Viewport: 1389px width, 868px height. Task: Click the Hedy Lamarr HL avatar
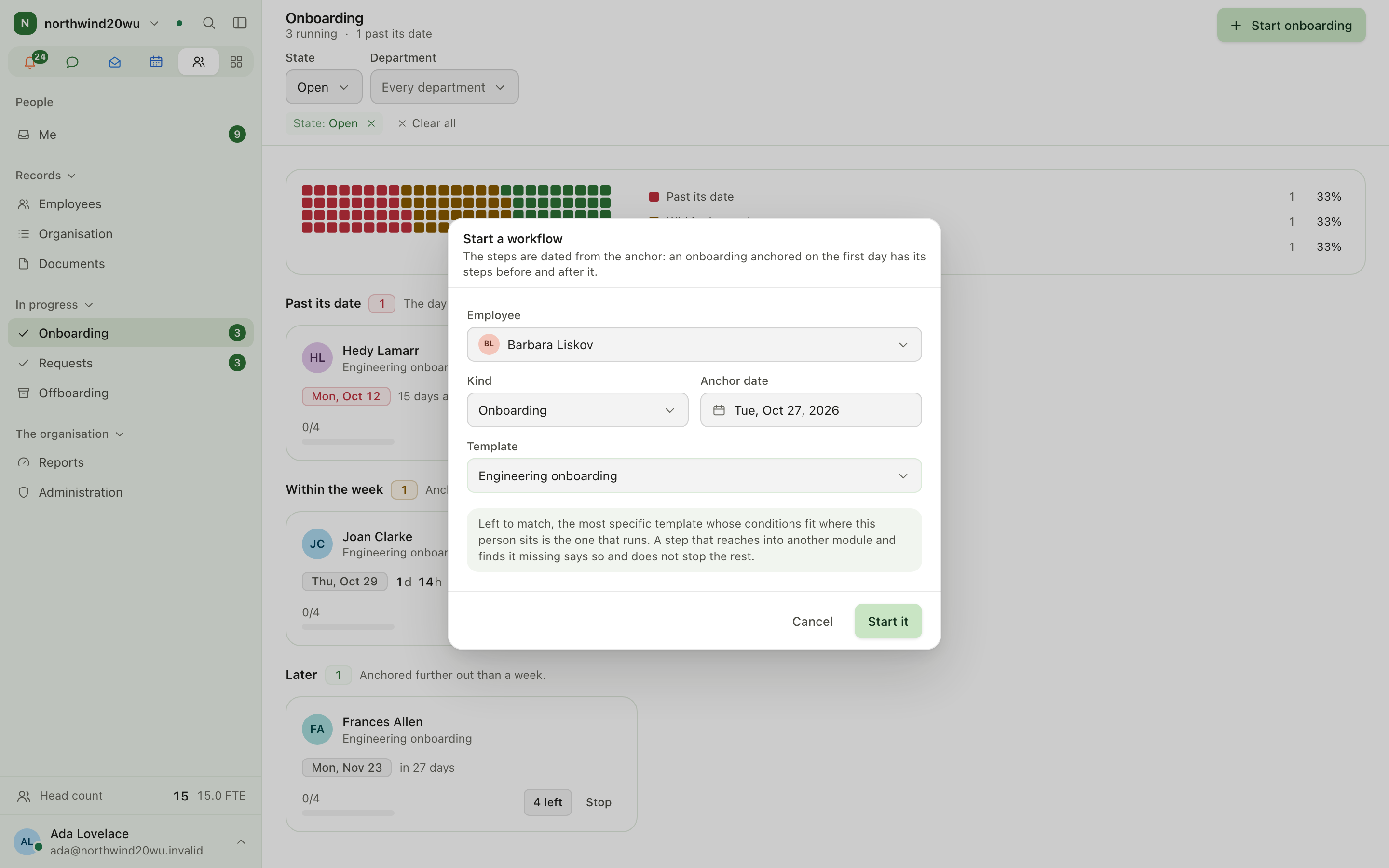click(317, 358)
